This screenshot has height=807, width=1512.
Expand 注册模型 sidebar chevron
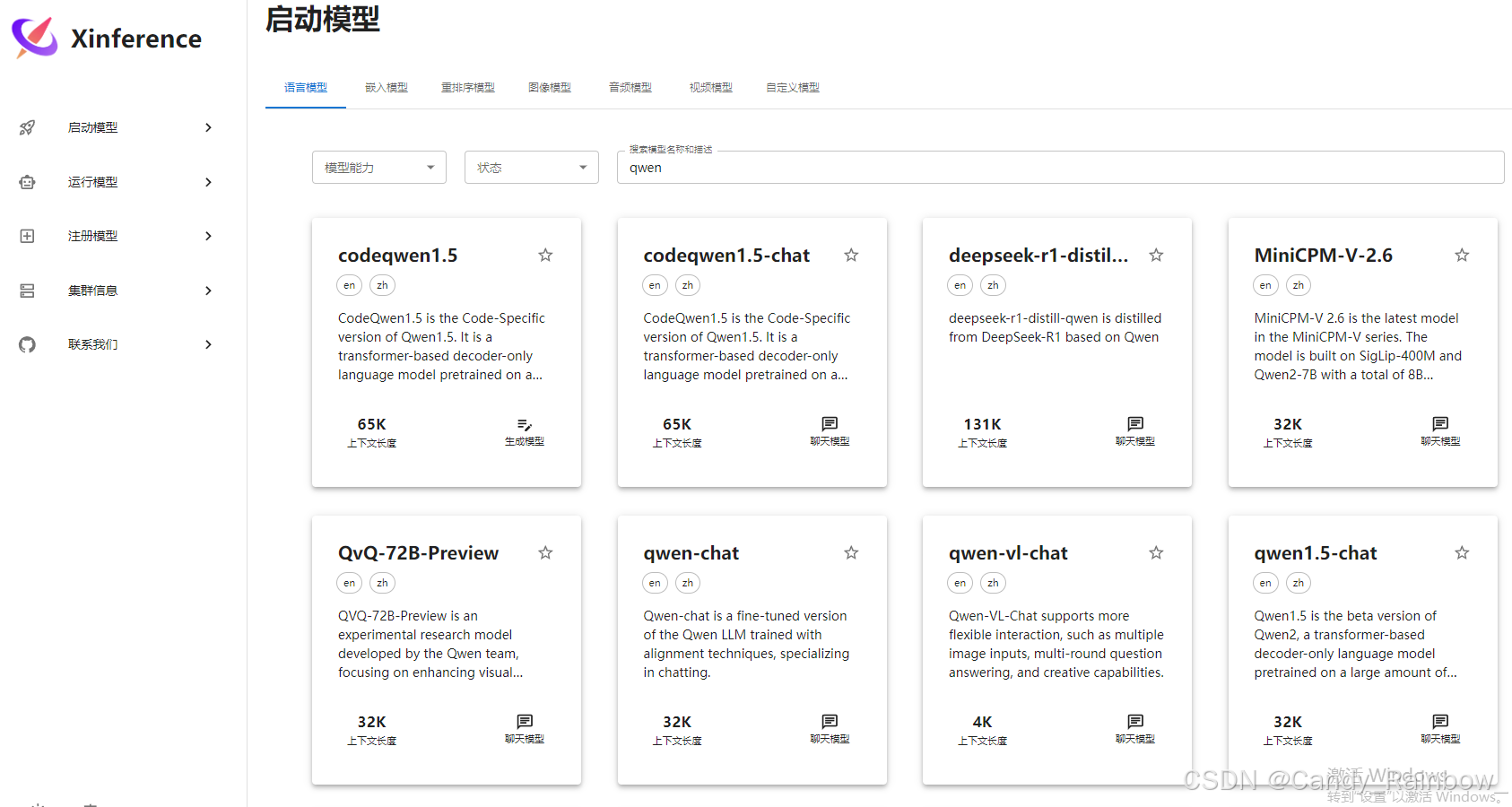(x=208, y=236)
